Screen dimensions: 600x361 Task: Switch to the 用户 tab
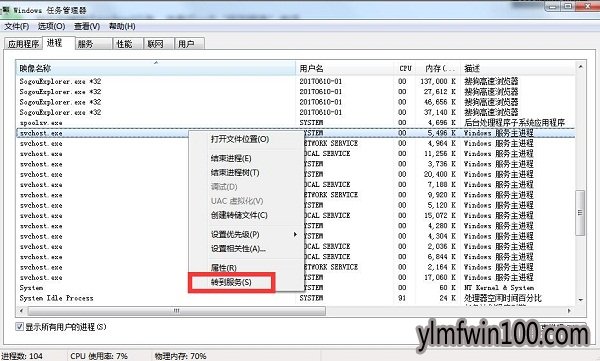189,44
